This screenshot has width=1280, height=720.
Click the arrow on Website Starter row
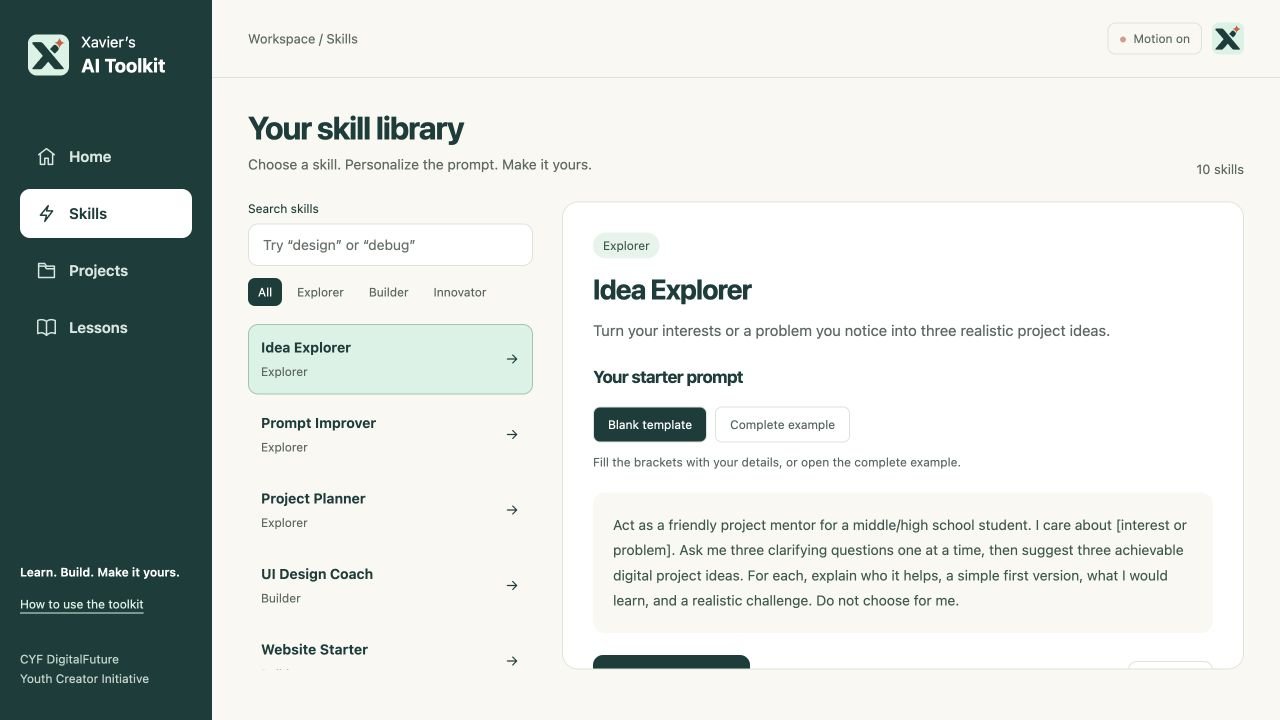[x=512, y=661]
